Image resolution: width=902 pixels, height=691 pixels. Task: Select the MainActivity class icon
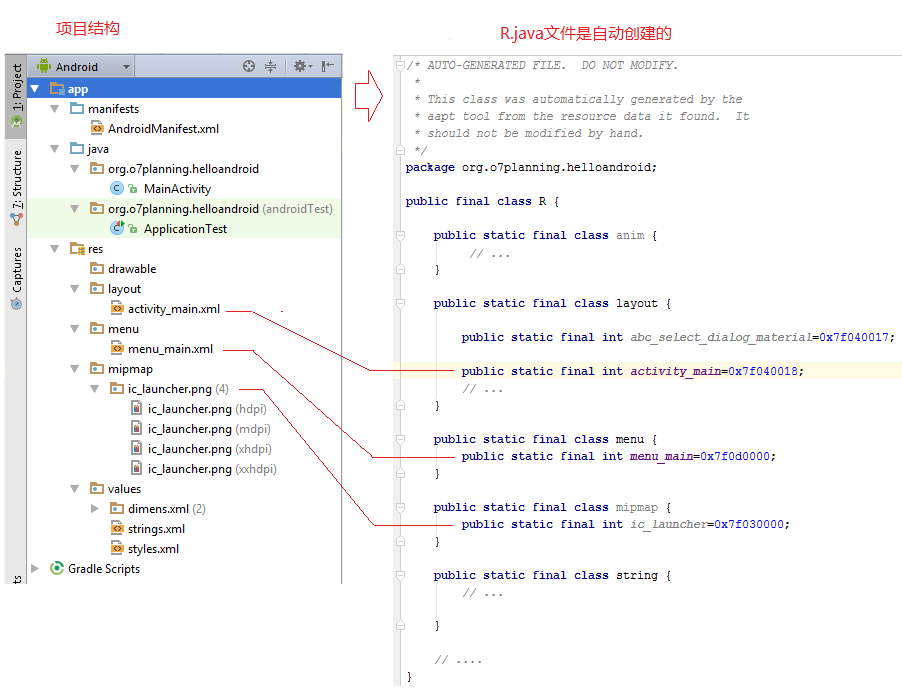(117, 189)
